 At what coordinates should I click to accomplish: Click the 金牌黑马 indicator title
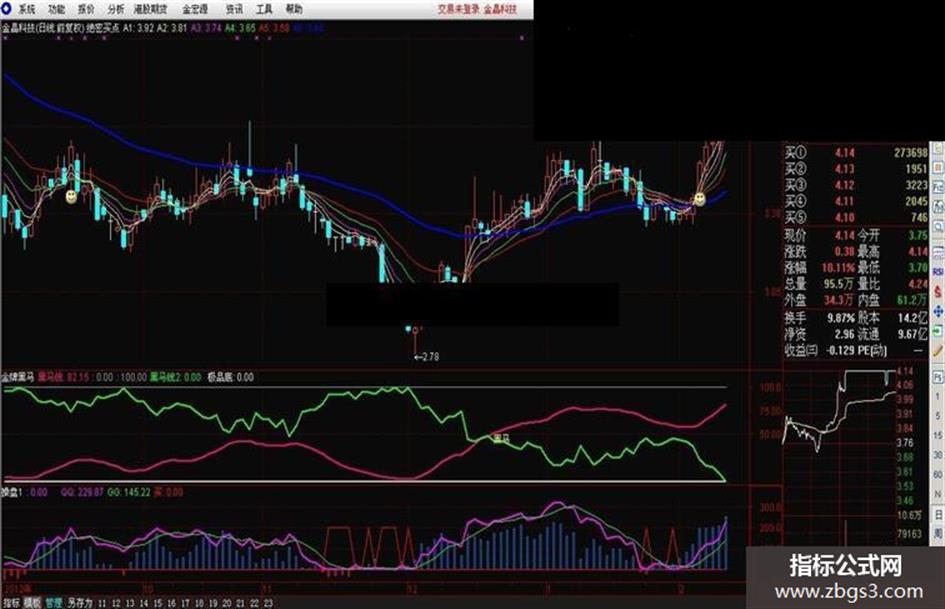coord(17,377)
